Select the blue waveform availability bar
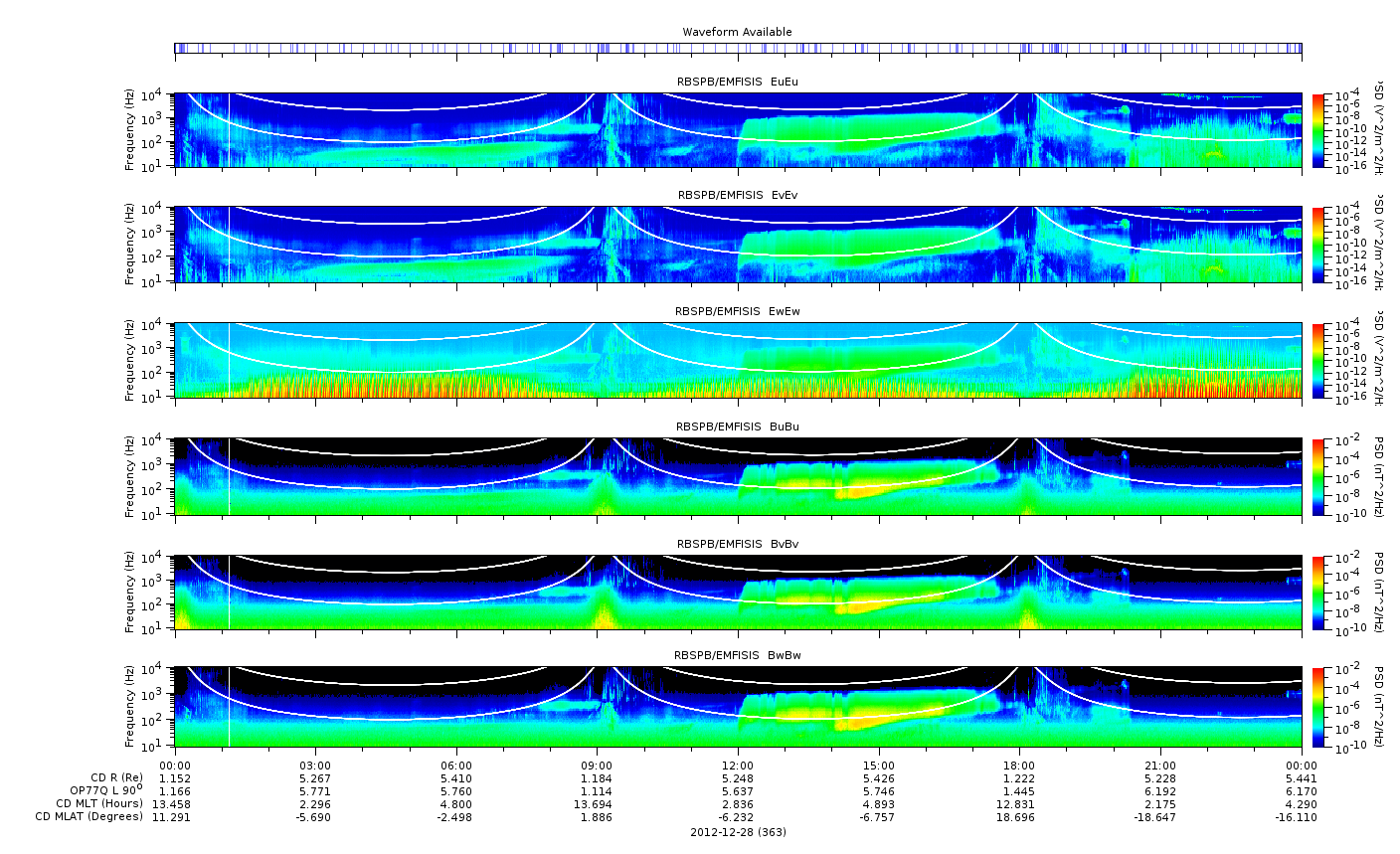This screenshot has width=1400, height=854. coord(738,48)
